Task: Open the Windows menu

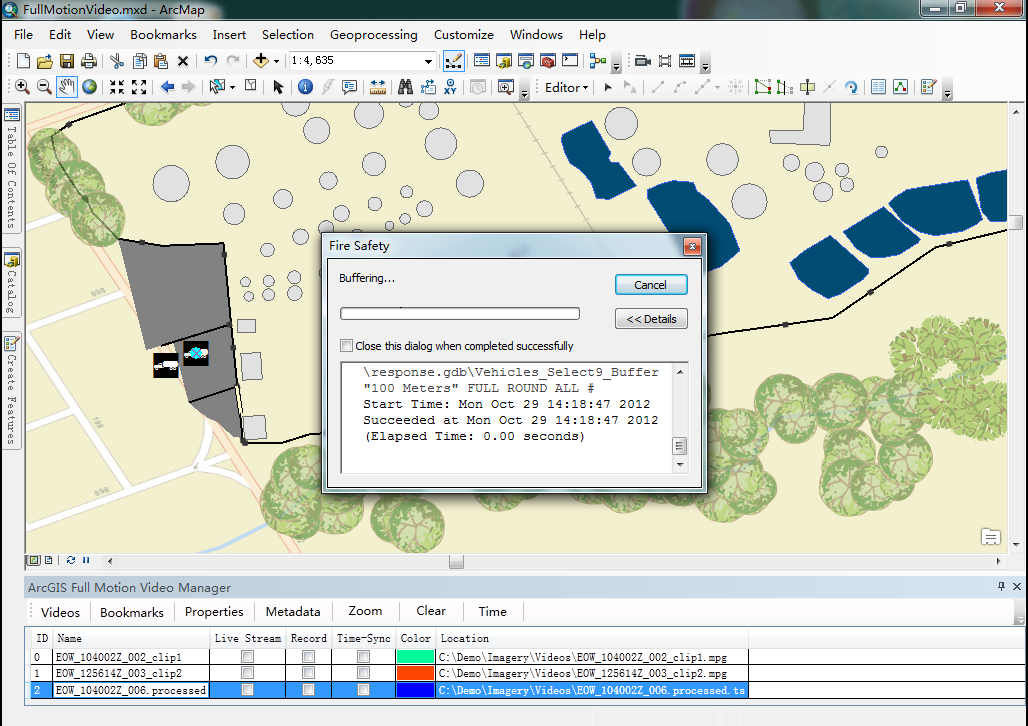Action: [536, 35]
